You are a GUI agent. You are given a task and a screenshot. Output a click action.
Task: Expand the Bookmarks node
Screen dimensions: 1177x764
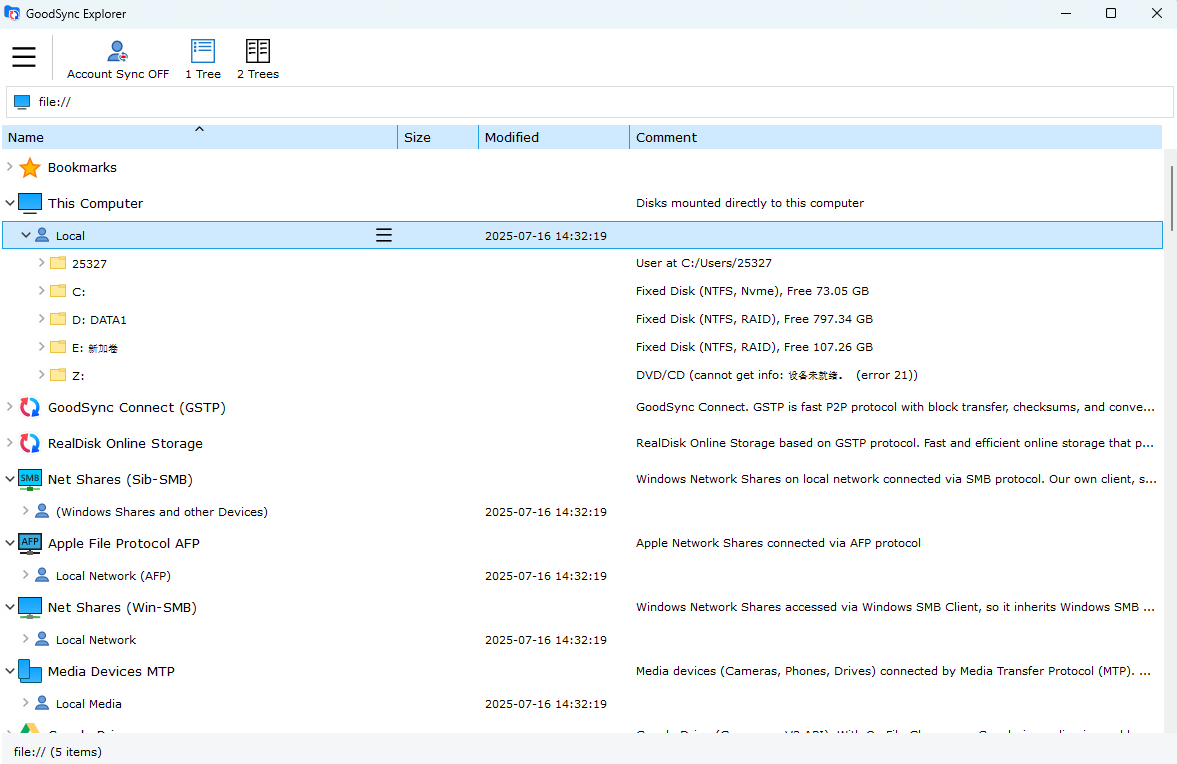10,167
